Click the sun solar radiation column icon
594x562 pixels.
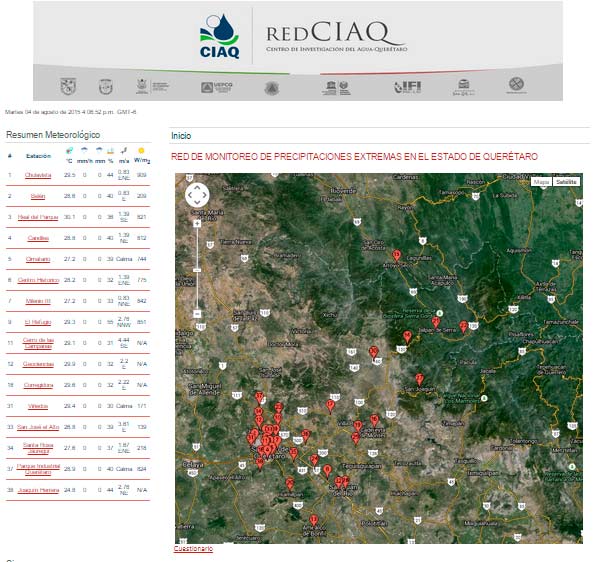141,151
